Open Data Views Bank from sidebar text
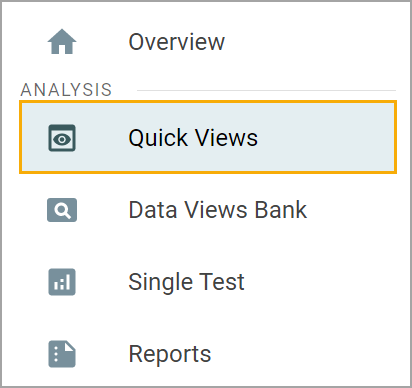 pyautogui.click(x=218, y=210)
